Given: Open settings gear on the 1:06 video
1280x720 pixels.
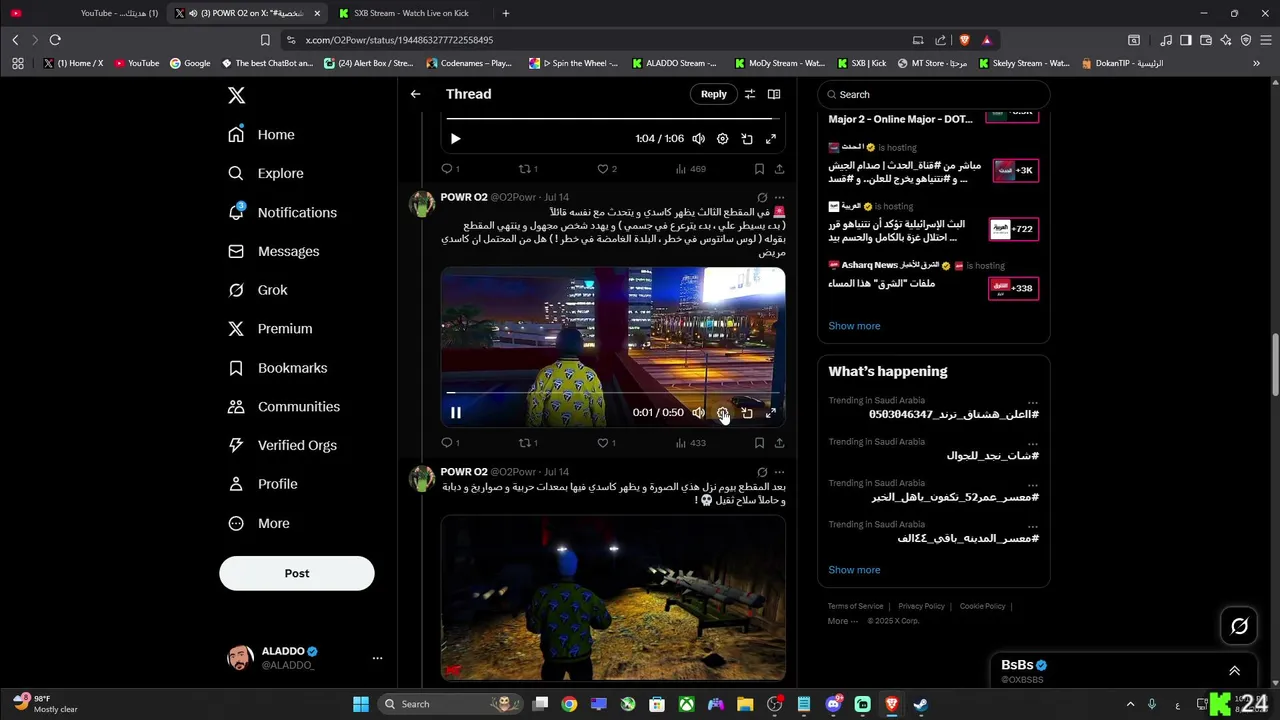Looking at the screenshot, I should (x=722, y=139).
